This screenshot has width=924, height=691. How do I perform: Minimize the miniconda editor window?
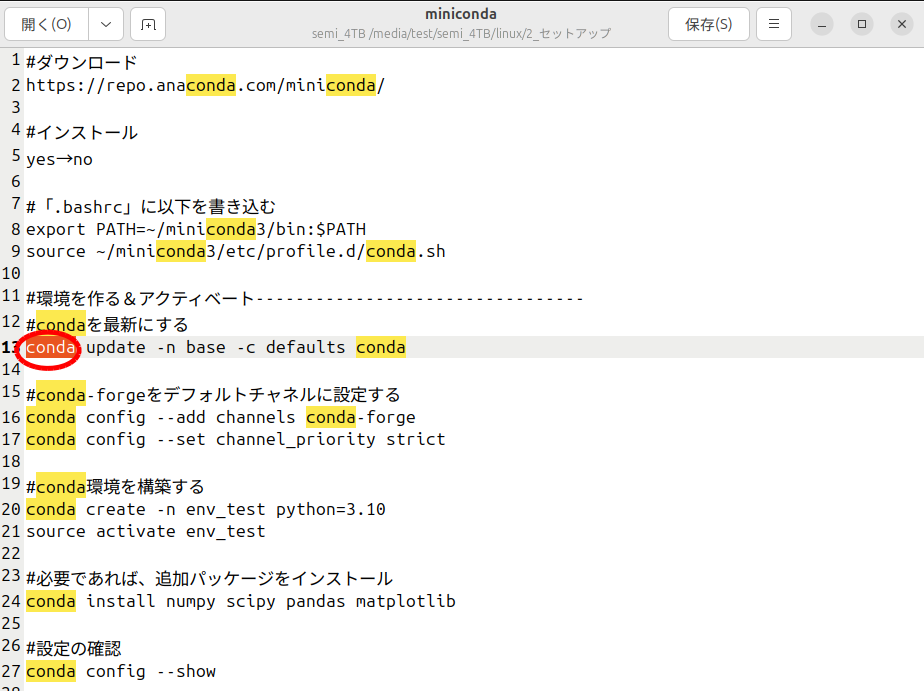coord(821,24)
